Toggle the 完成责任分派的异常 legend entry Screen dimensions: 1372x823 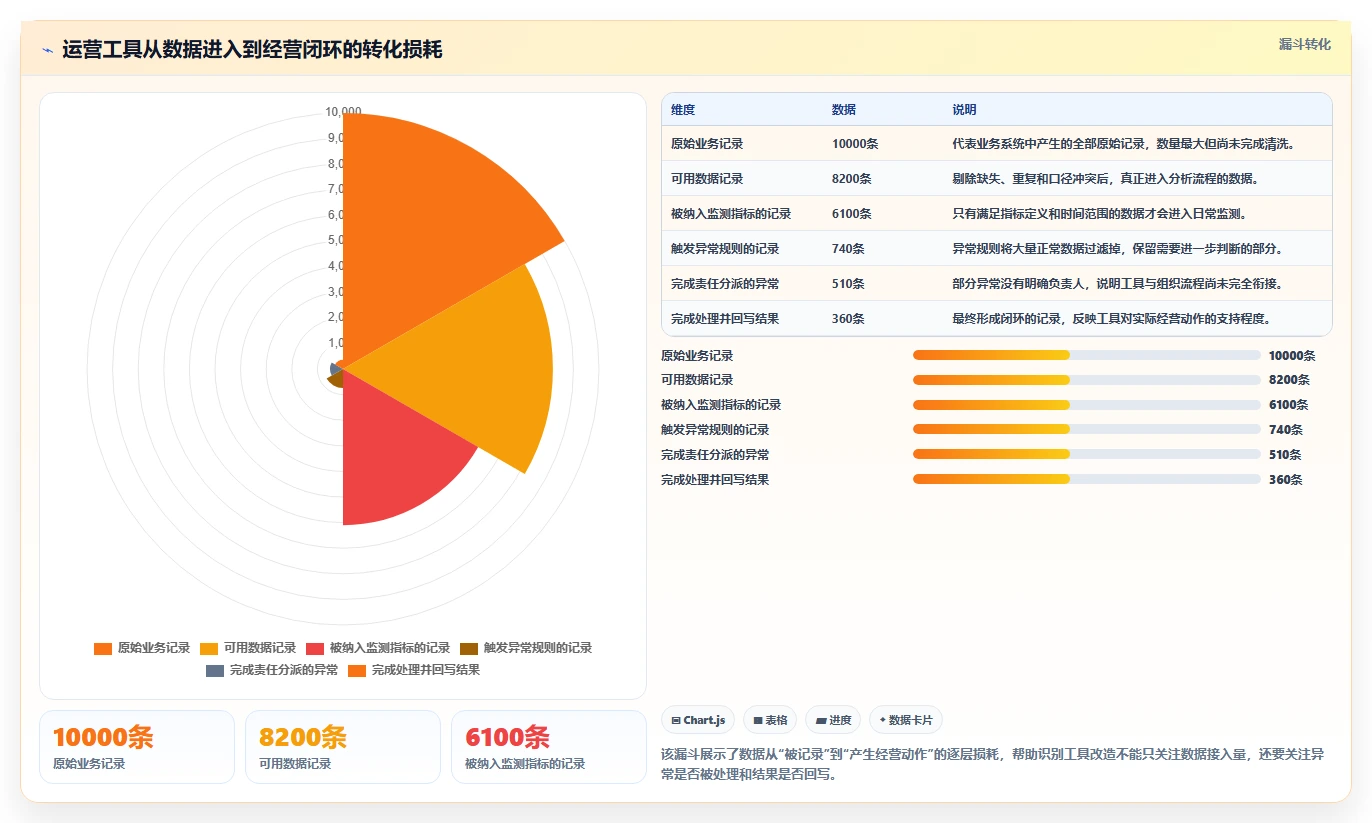(272, 670)
